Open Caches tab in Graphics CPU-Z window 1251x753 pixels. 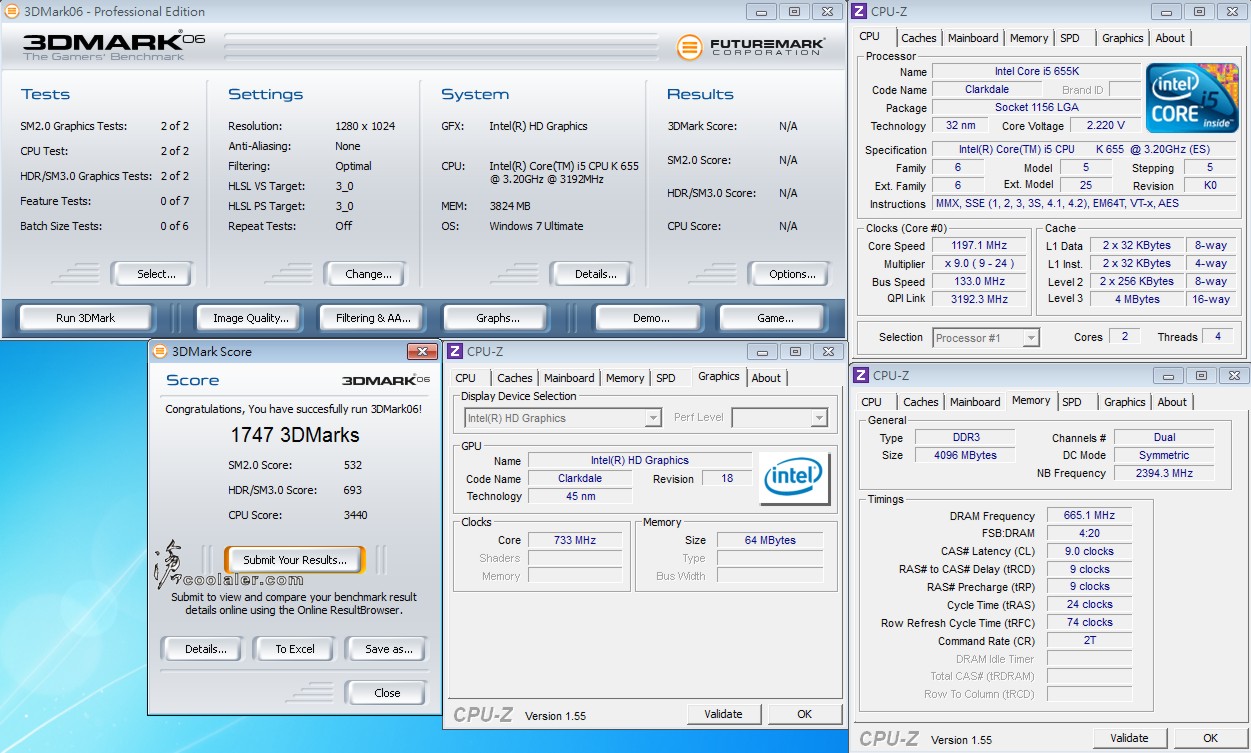pos(514,378)
